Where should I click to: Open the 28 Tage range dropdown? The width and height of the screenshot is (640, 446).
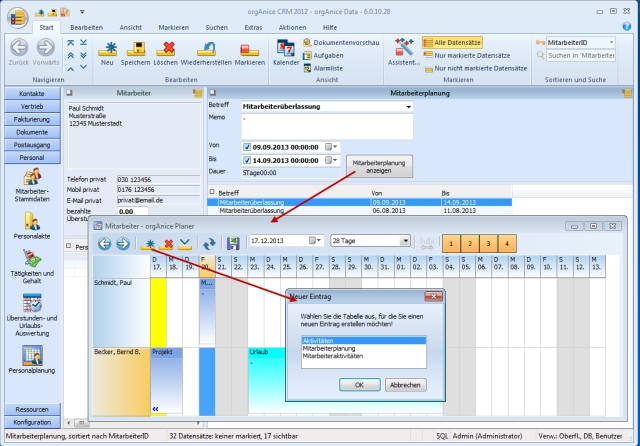405,241
